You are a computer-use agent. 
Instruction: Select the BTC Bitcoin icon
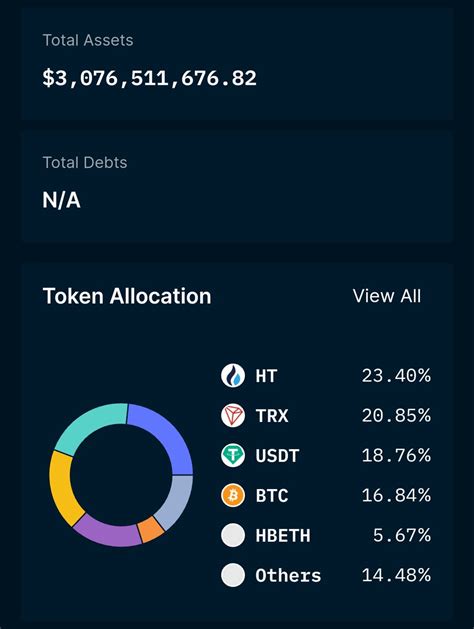pos(233,495)
